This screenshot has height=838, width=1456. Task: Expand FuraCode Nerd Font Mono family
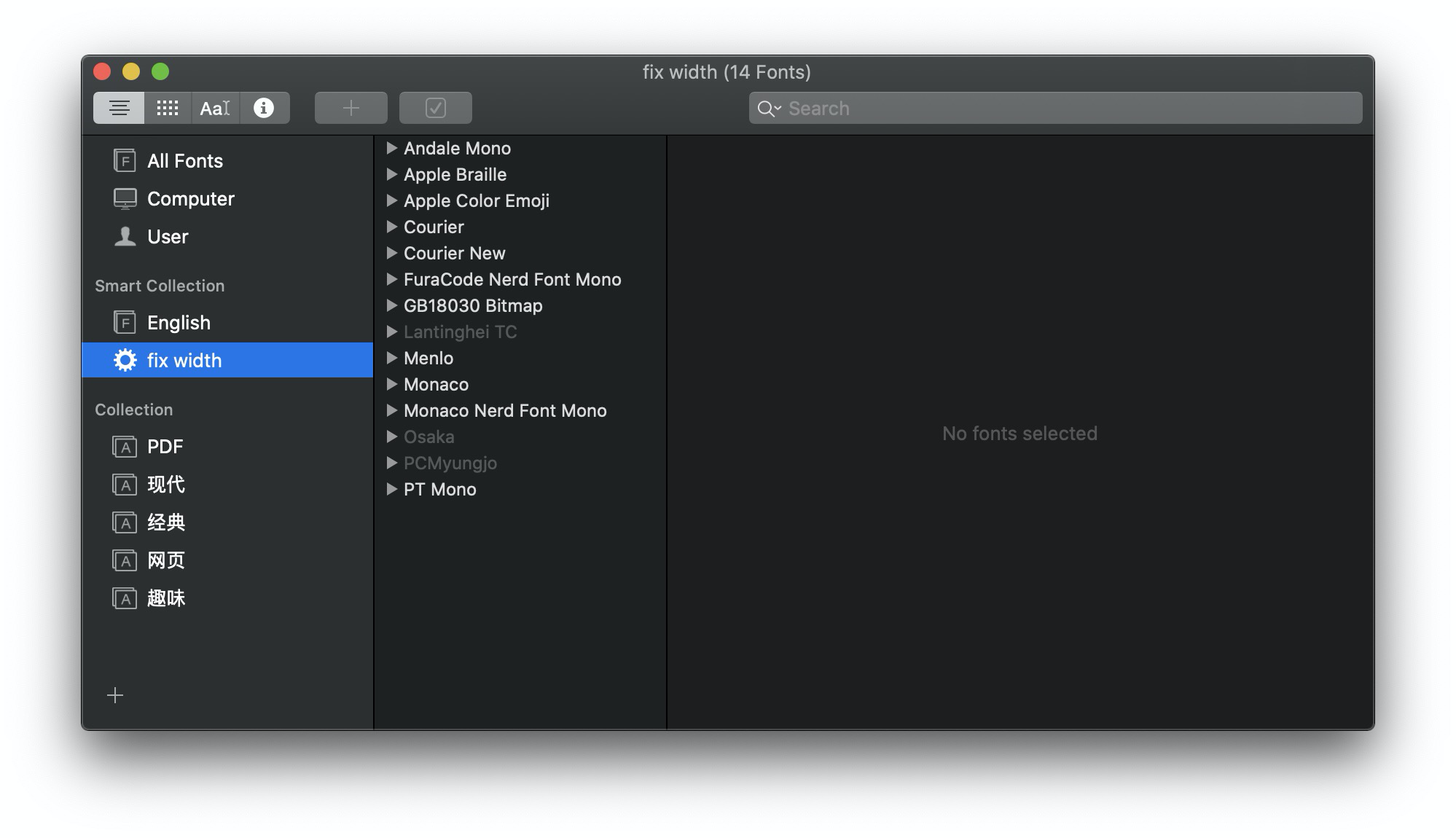[391, 279]
